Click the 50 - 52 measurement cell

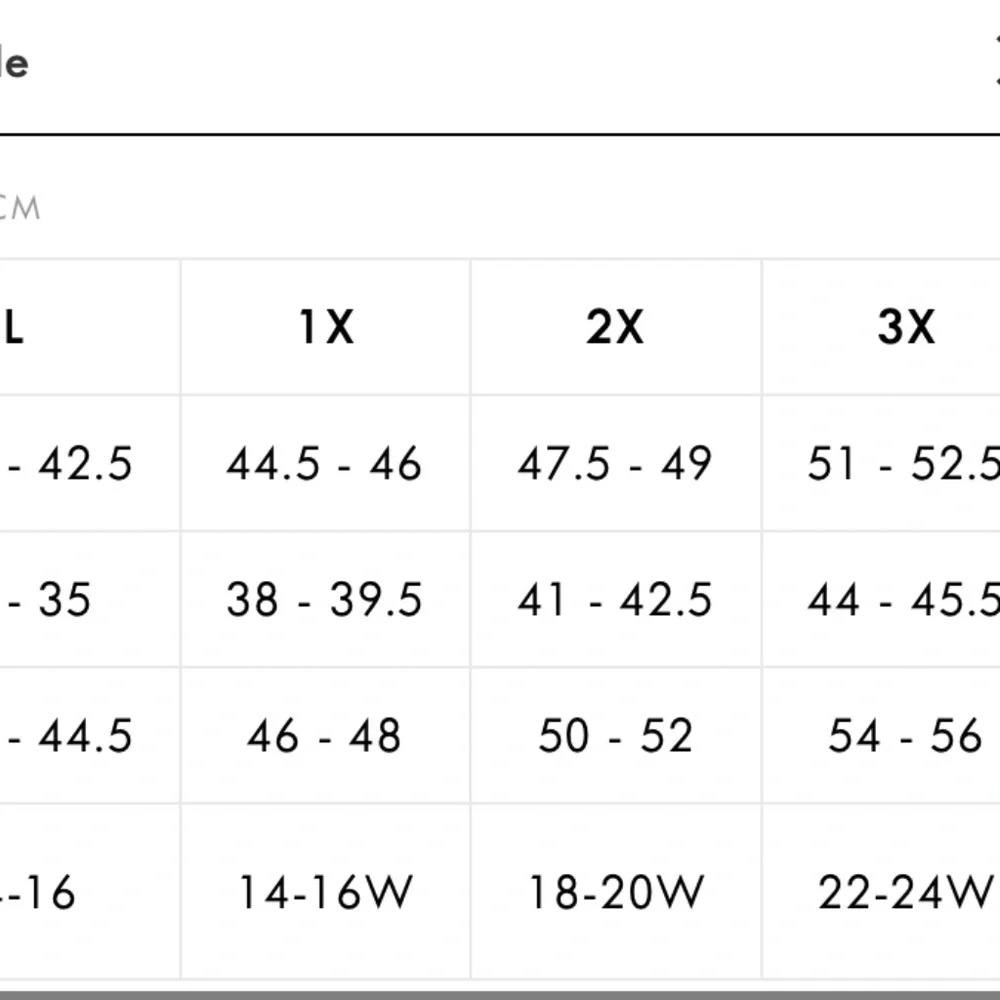click(615, 737)
